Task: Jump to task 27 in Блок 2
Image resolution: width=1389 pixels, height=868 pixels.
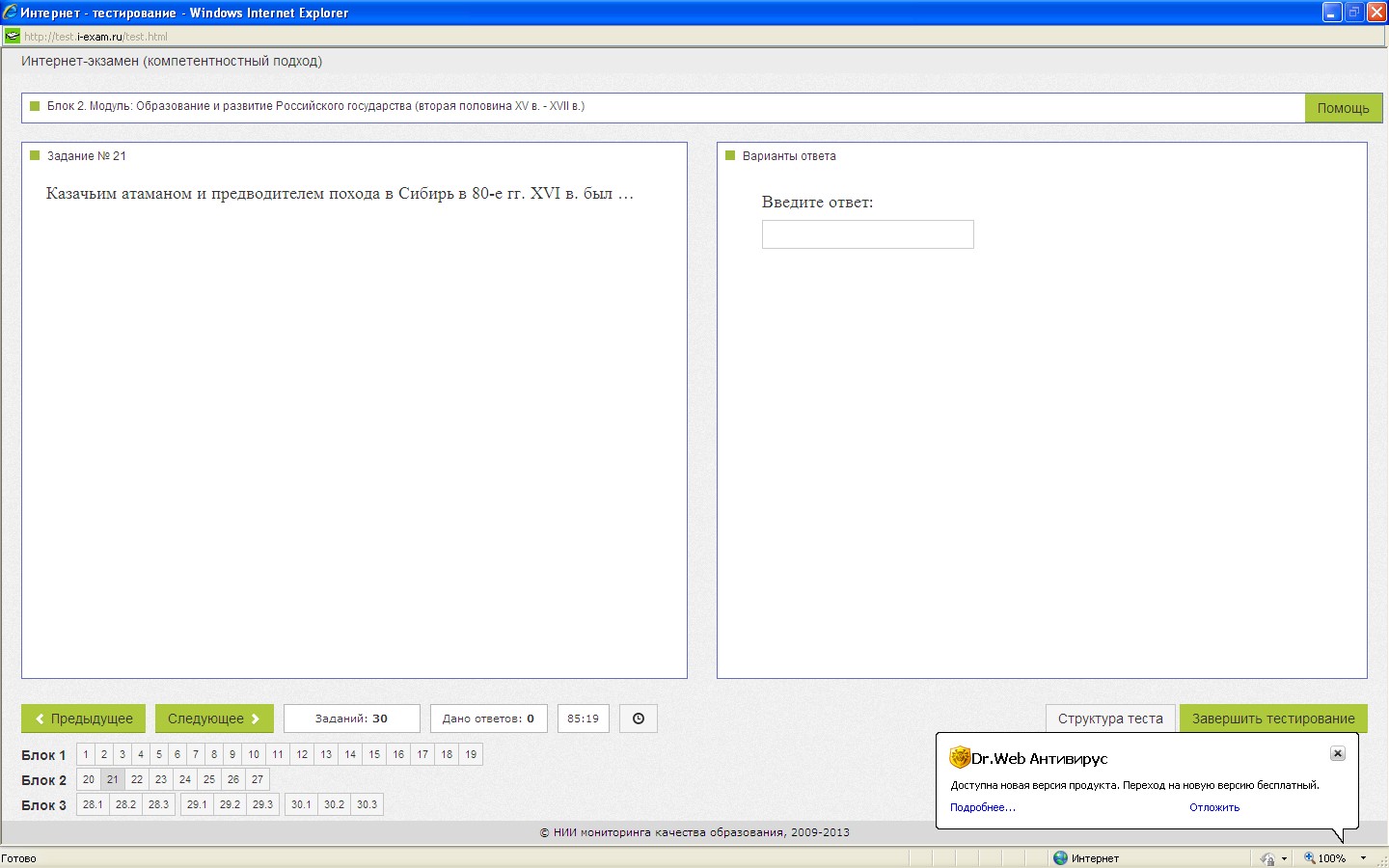Action: coord(258,779)
